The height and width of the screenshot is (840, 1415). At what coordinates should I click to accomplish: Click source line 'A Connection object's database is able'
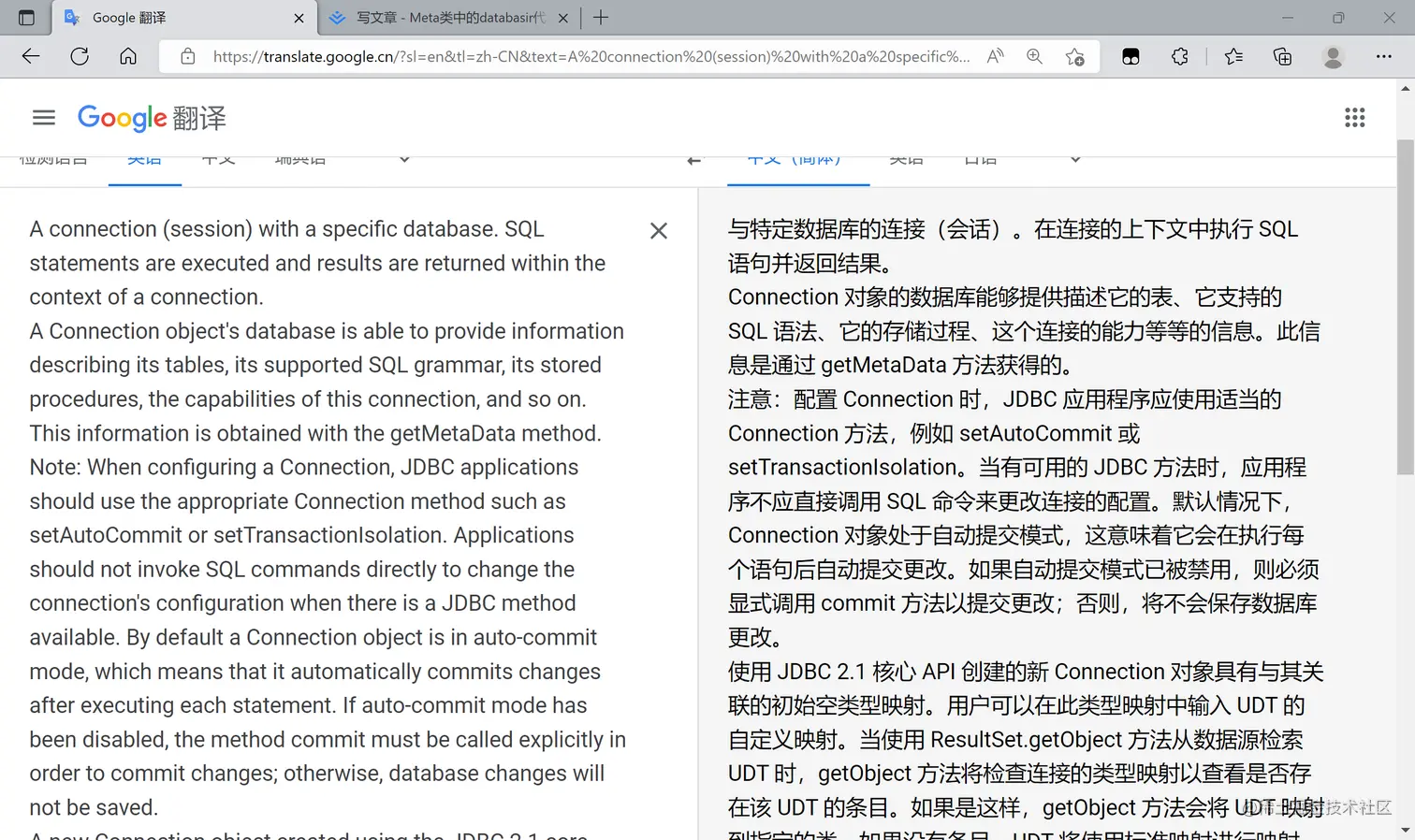tap(327, 331)
